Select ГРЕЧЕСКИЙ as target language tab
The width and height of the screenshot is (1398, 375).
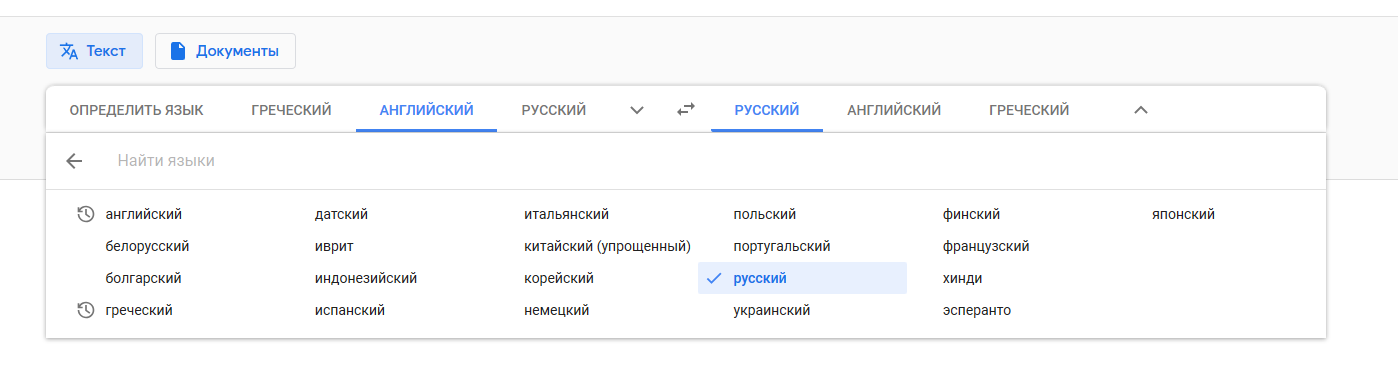click(x=1029, y=110)
